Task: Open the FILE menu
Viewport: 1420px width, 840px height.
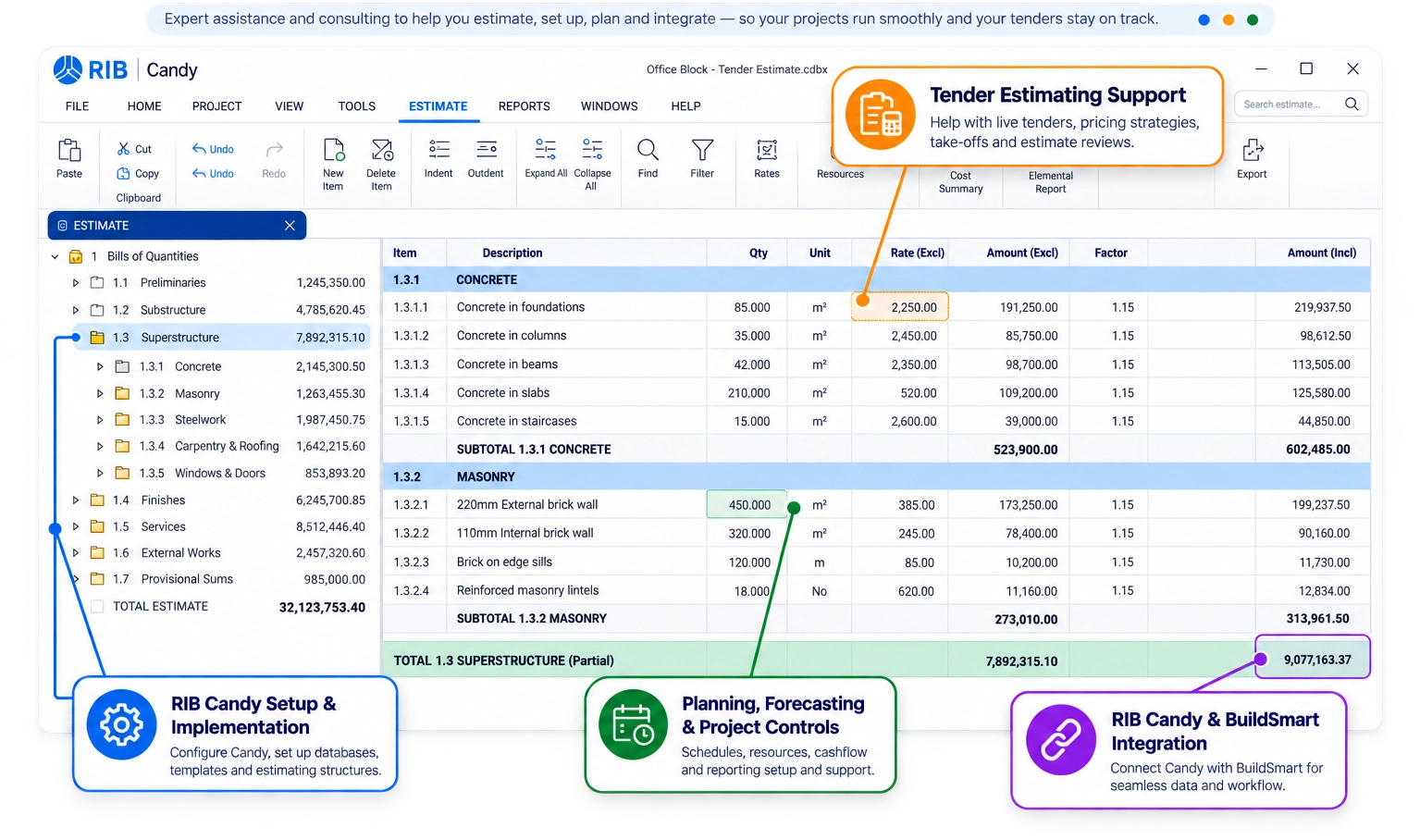Action: (78, 106)
